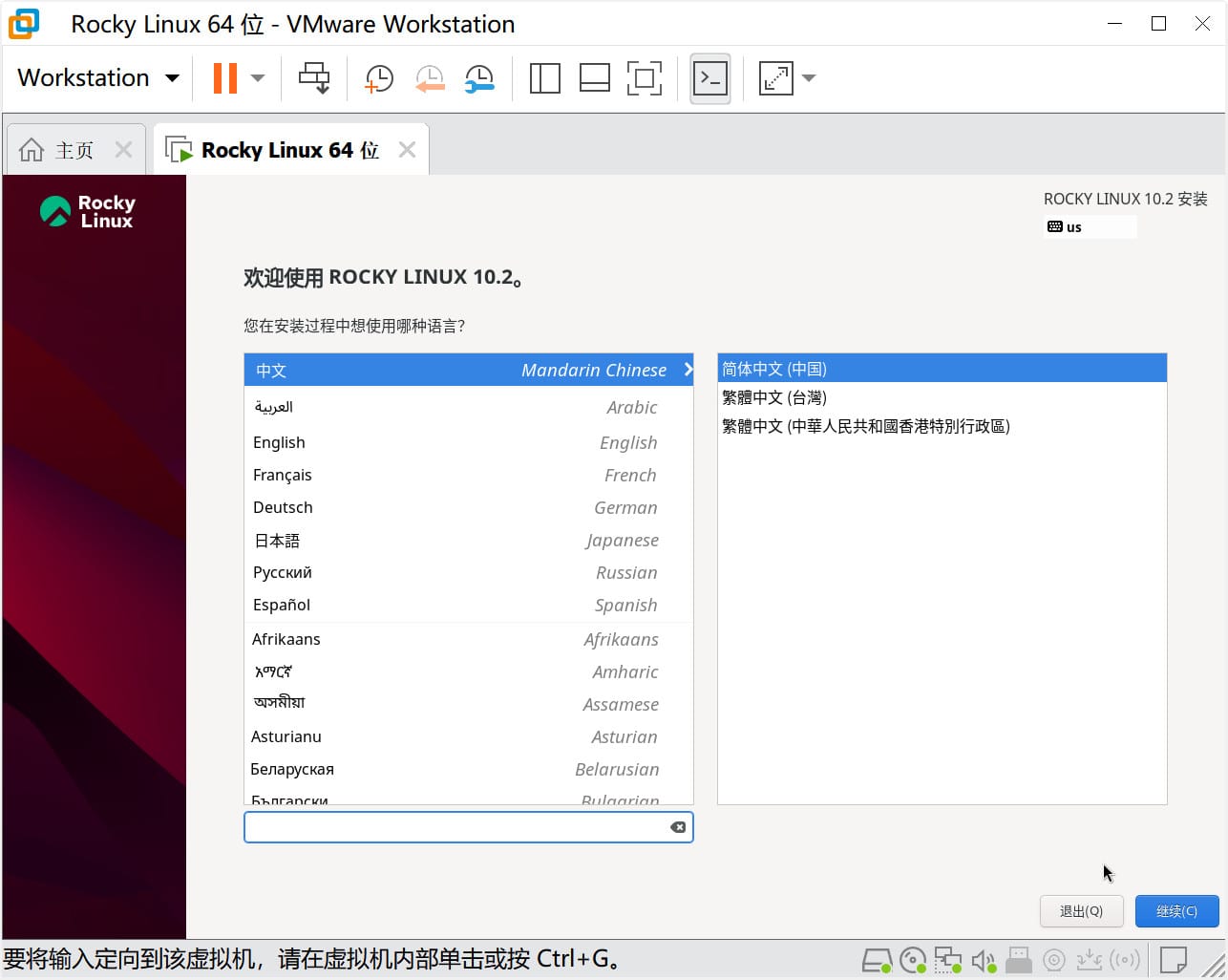
Task: Choose English from the language list
Action: coord(469,442)
